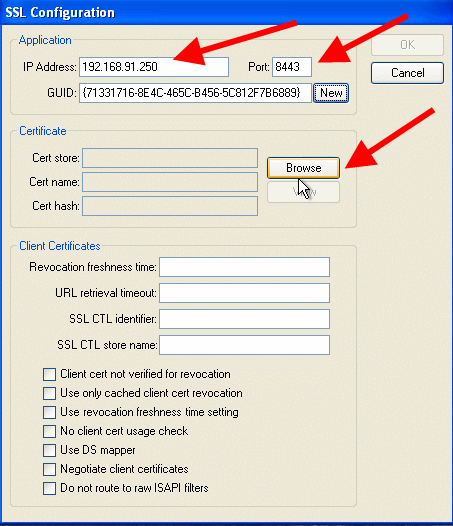Click the Cert hash field
Screen dimensions: 453x526
170,206
